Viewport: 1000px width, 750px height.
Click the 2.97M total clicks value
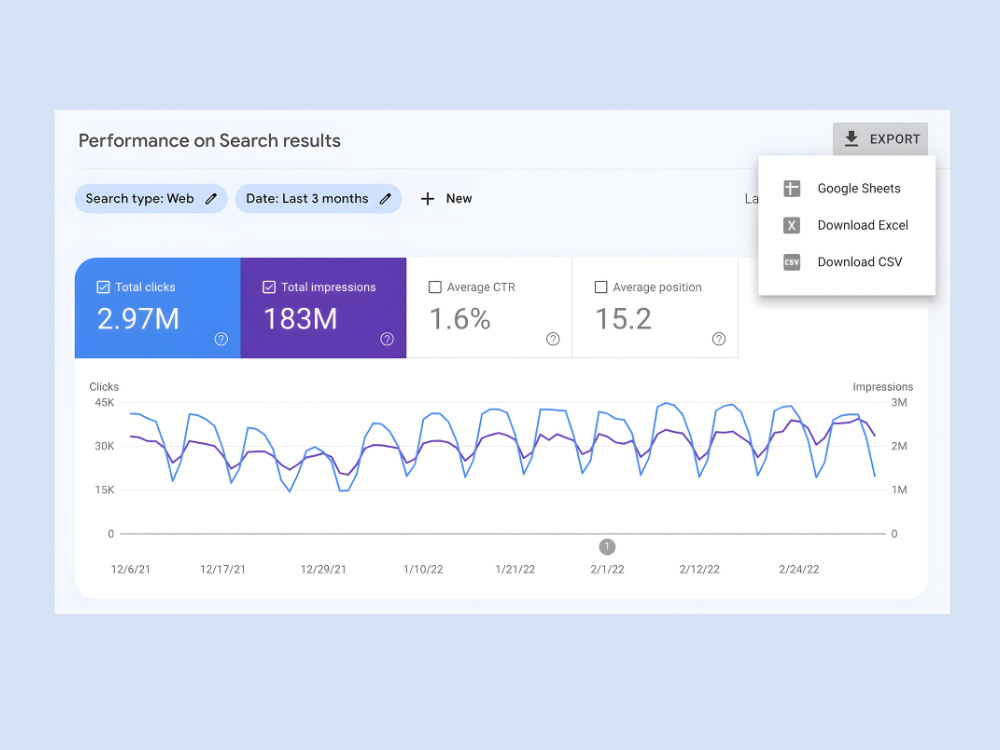tap(138, 319)
